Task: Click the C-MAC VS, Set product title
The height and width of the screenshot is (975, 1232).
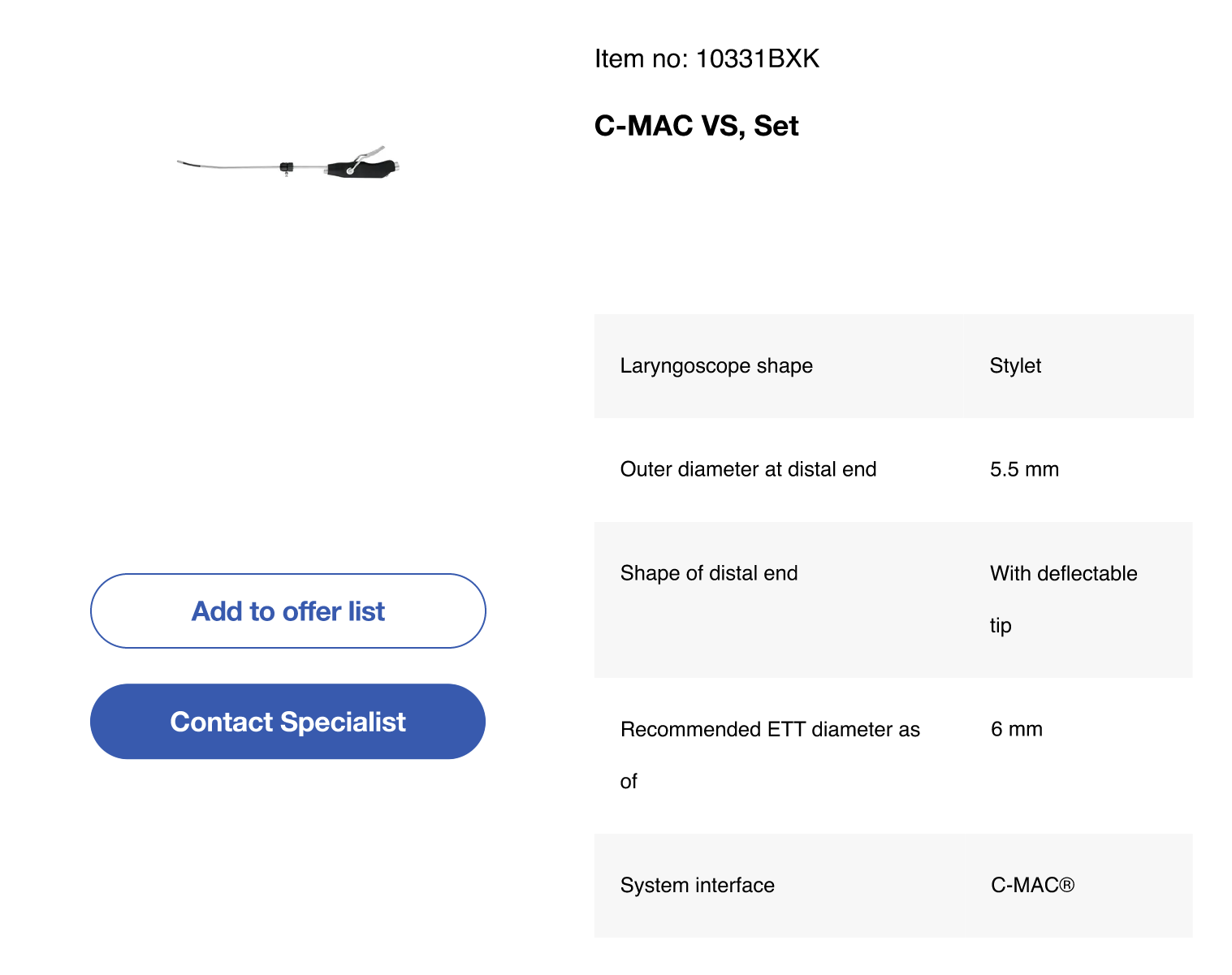Action: click(x=696, y=126)
